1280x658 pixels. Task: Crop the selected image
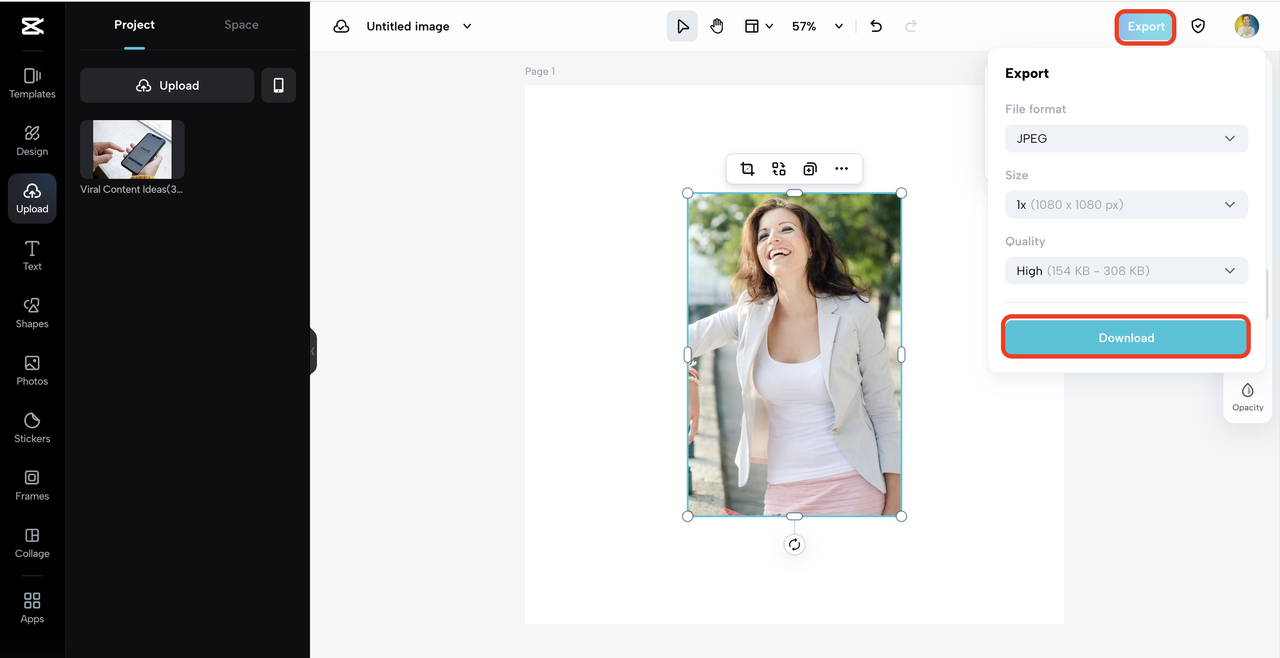pos(747,169)
